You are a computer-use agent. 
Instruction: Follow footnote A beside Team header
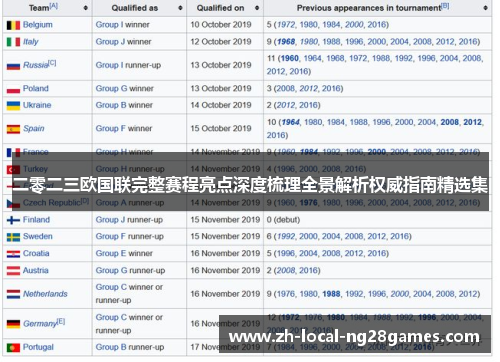click(x=54, y=6)
